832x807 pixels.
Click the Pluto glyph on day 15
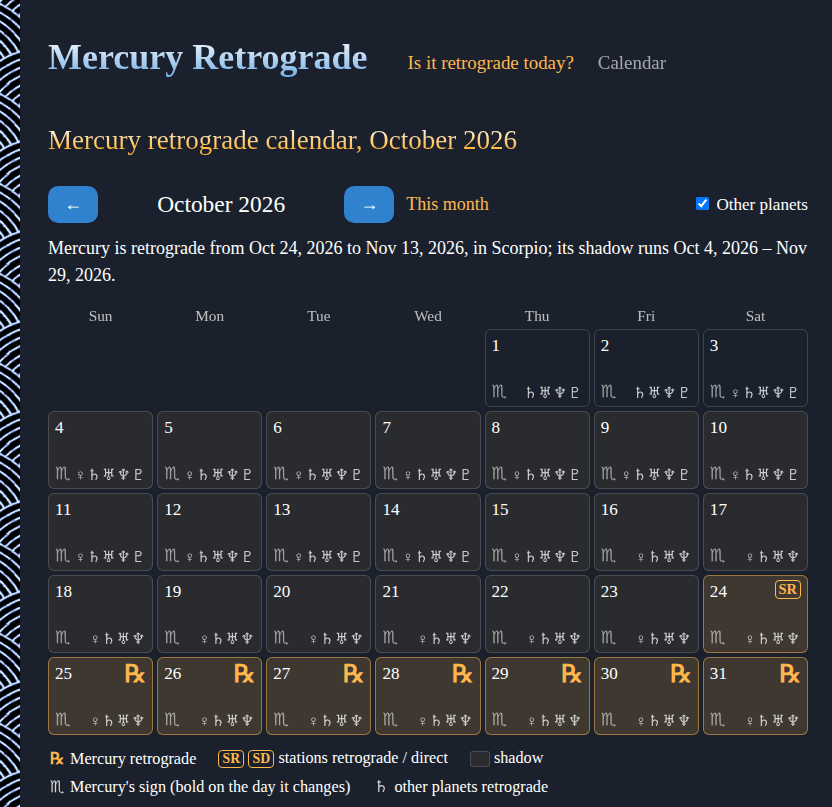coord(575,557)
